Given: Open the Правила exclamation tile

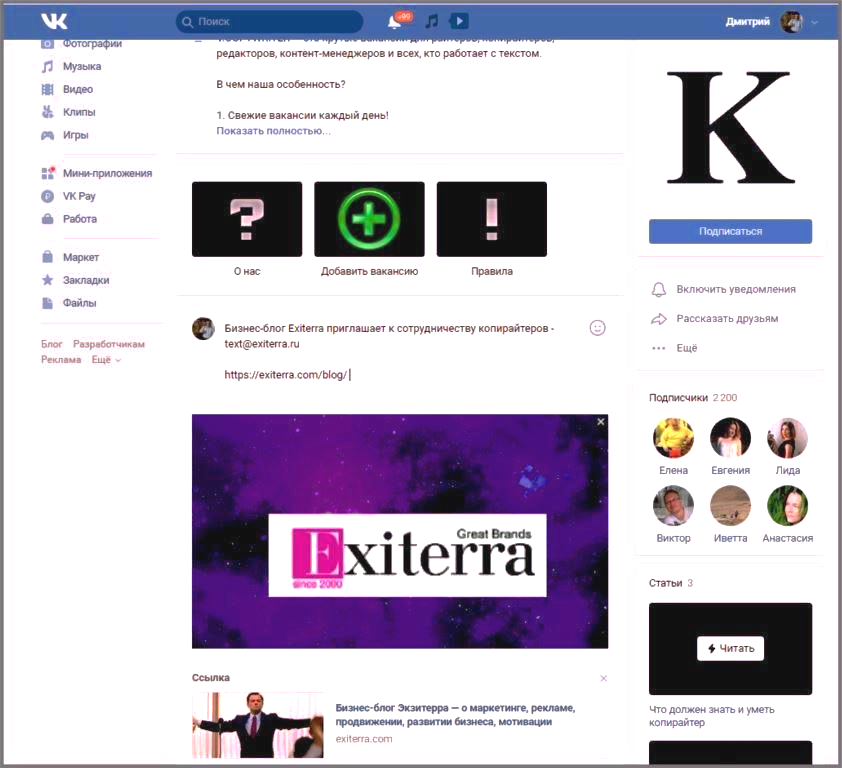Looking at the screenshot, I should pyautogui.click(x=492, y=219).
